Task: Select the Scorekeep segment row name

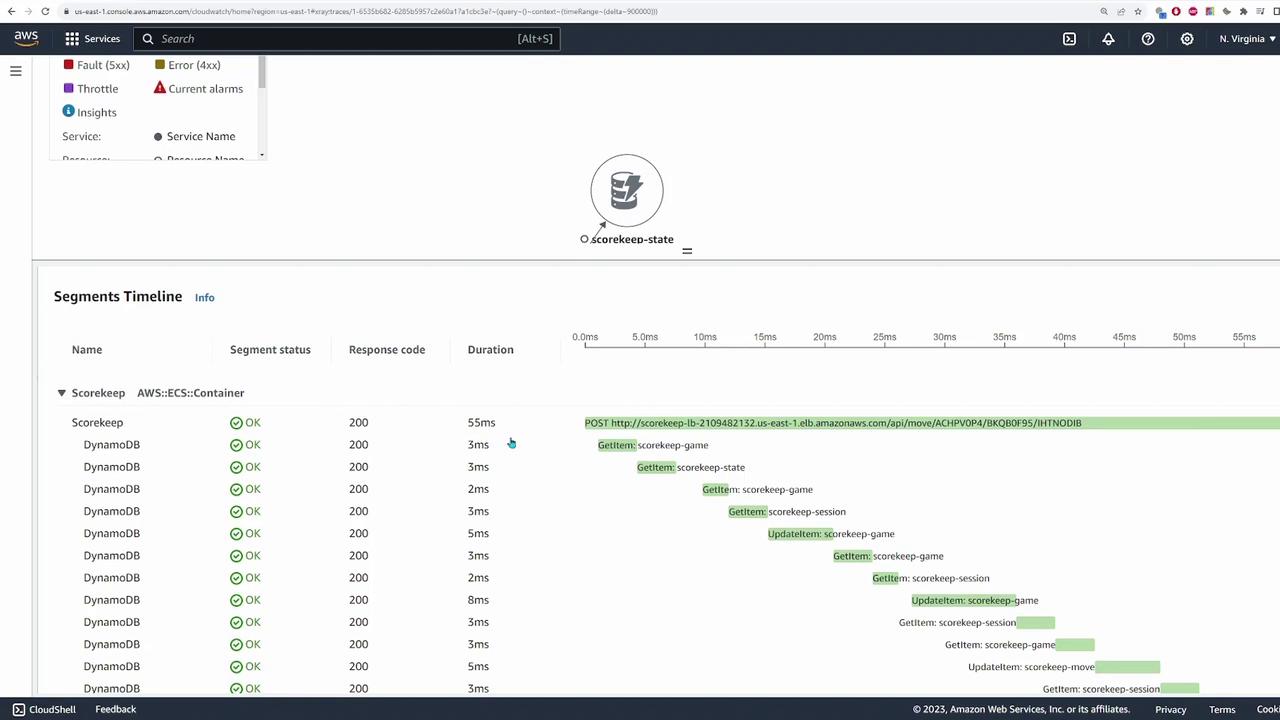Action: point(97,423)
